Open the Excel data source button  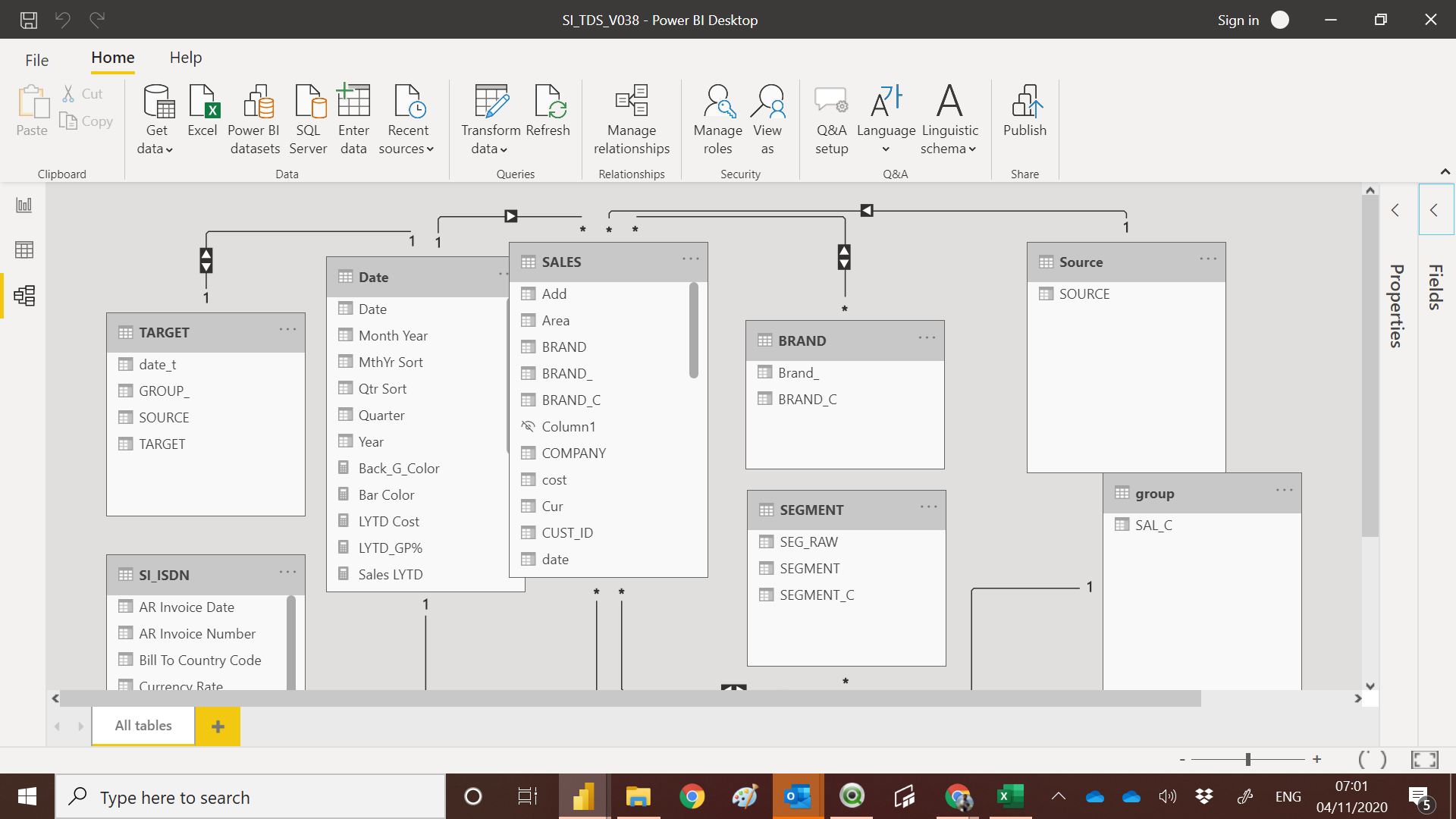[202, 111]
